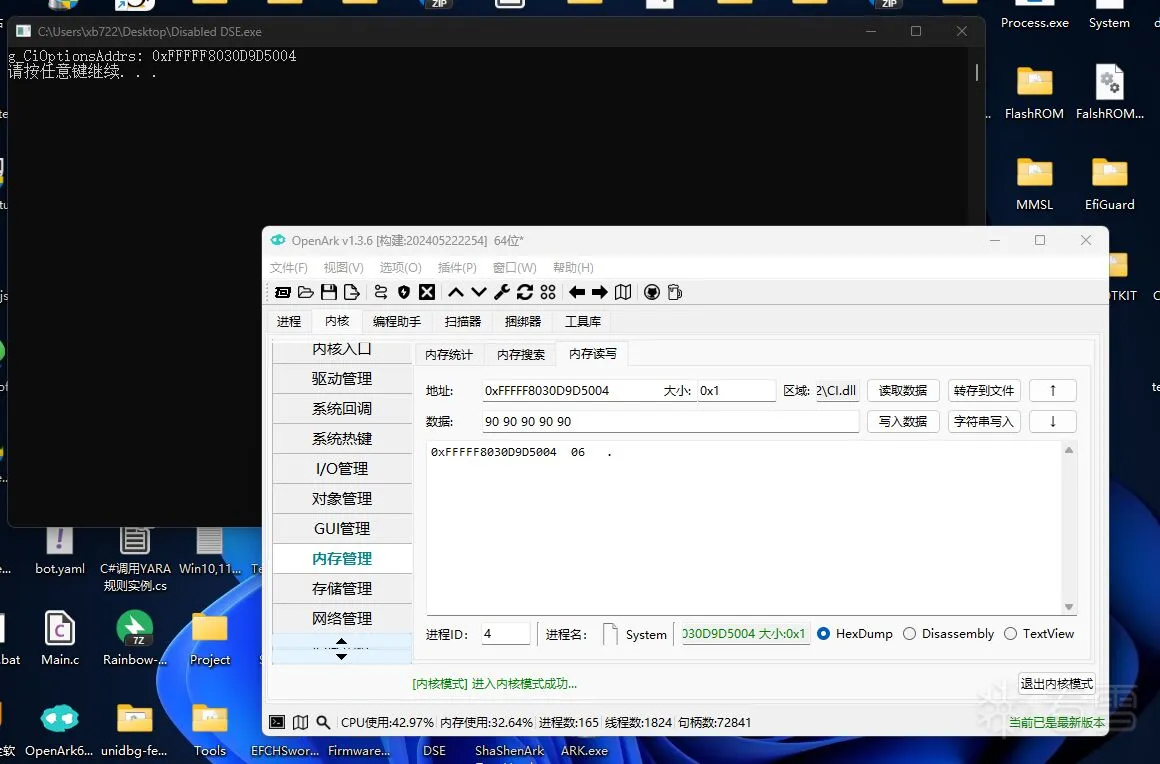Click the magnifier icon in status bar
Screen dimensions: 1160x764
(323, 722)
